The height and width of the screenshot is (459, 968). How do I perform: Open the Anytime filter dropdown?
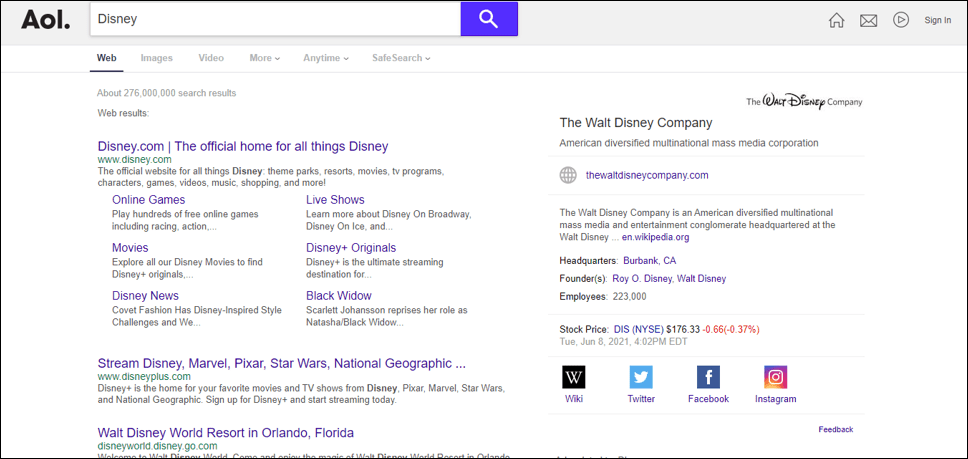pos(326,58)
